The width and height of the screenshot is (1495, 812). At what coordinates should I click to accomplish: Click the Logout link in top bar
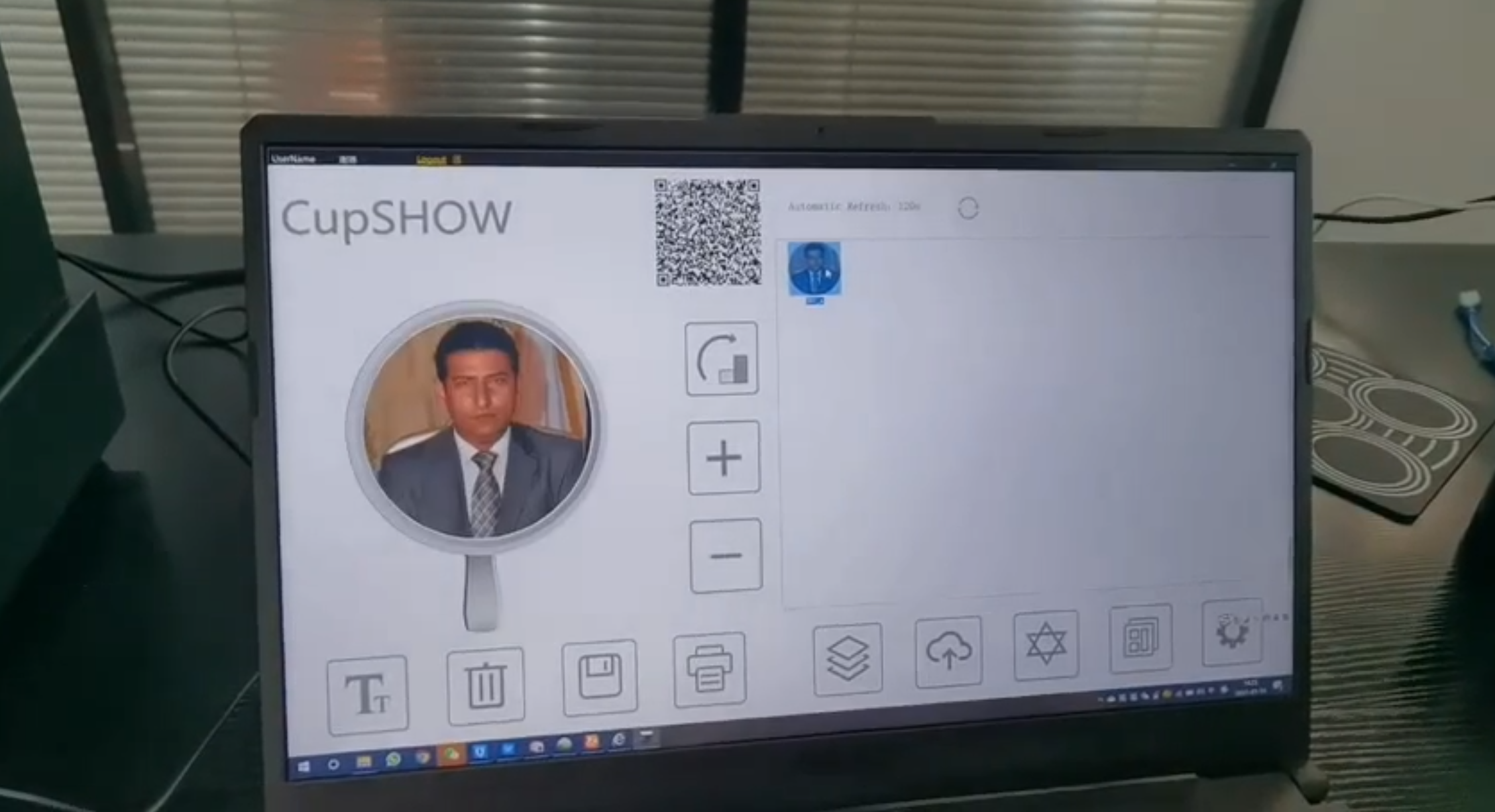(x=431, y=160)
